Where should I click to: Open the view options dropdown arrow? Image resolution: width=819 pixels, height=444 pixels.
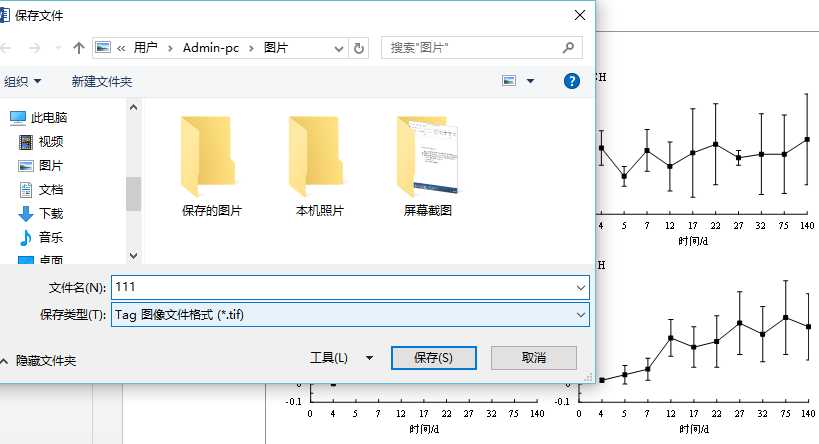pos(530,81)
